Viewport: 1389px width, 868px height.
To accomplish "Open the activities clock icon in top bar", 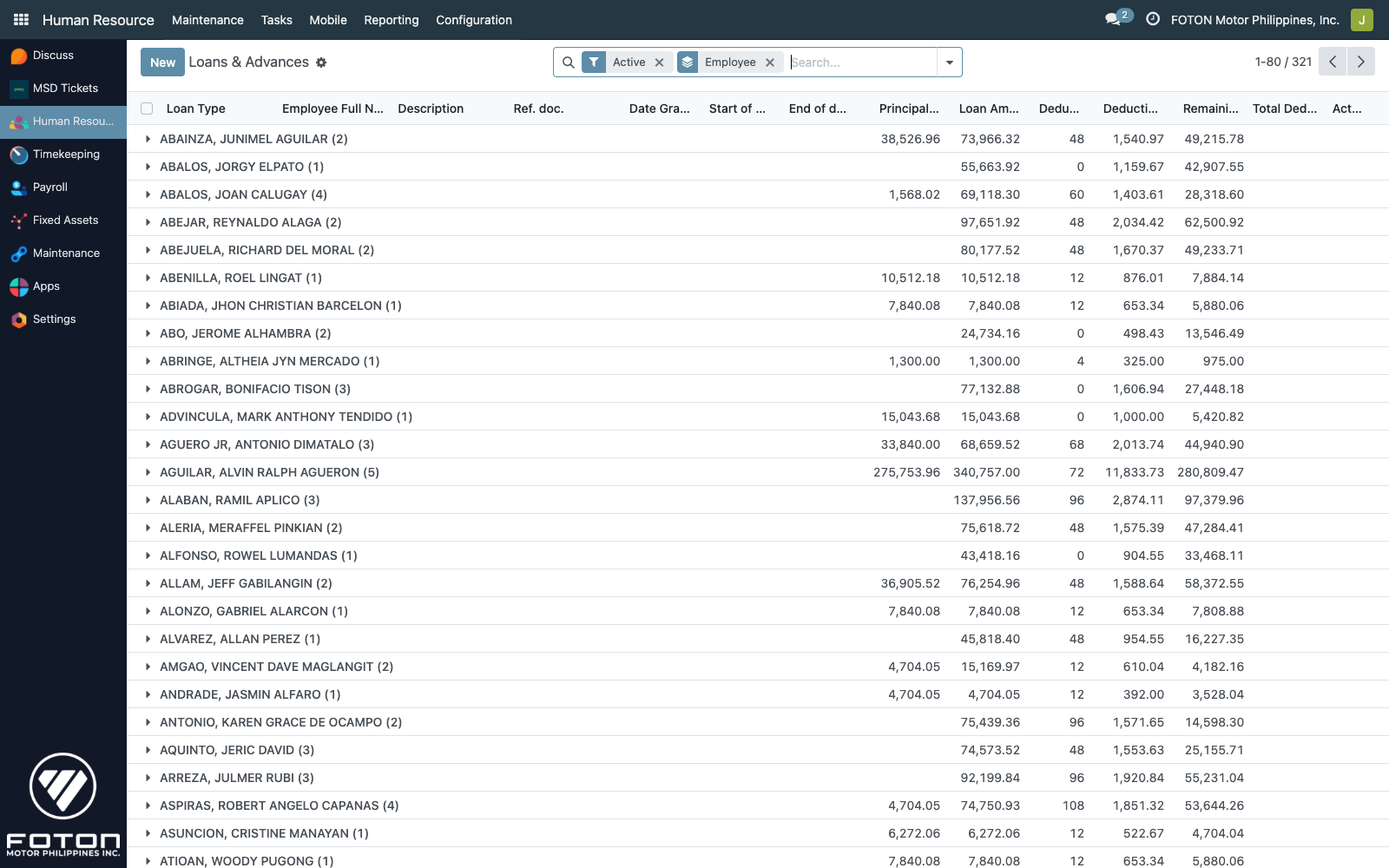I will click(1151, 19).
